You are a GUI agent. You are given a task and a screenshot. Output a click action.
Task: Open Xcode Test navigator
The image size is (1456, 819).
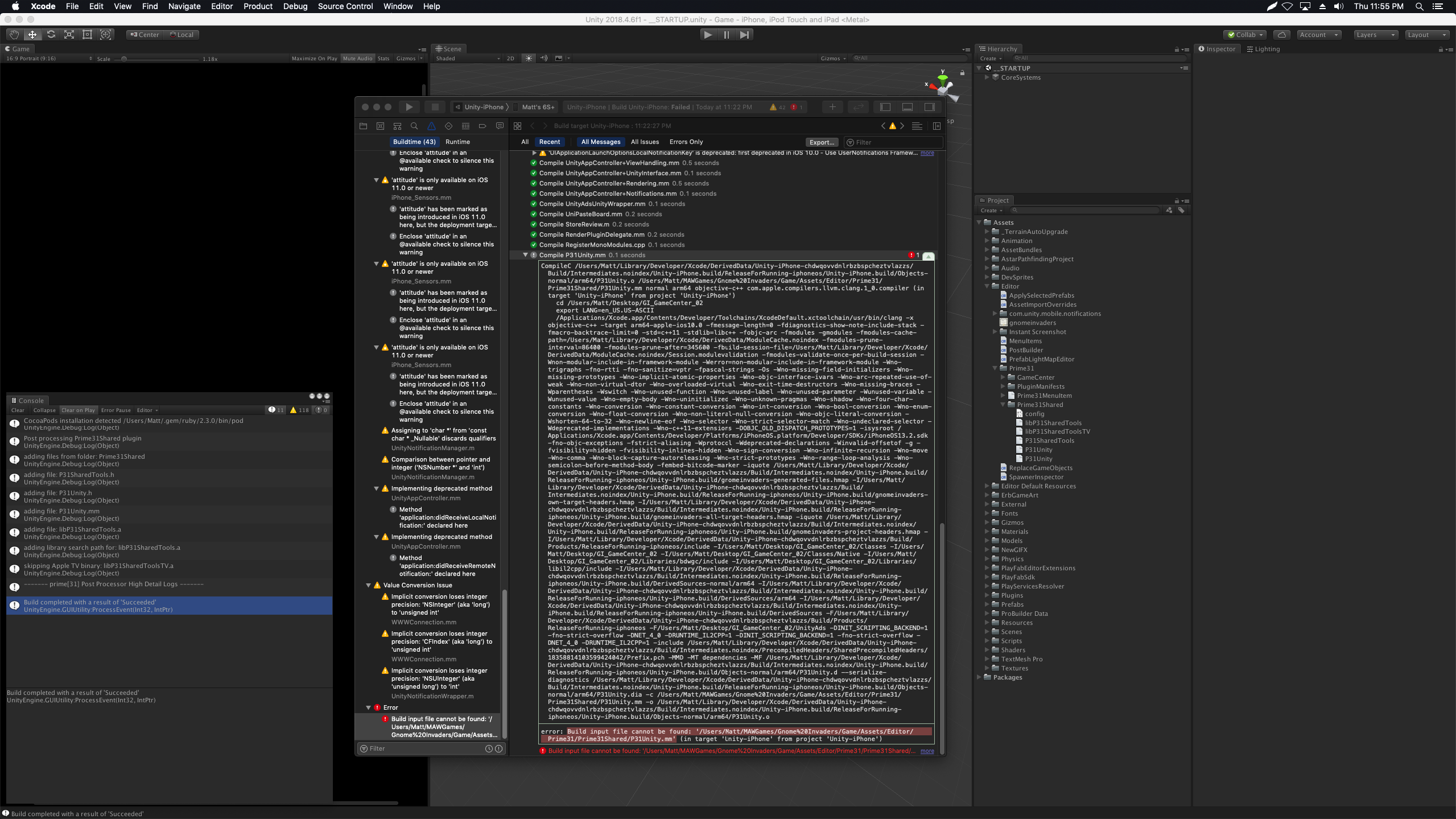click(448, 126)
